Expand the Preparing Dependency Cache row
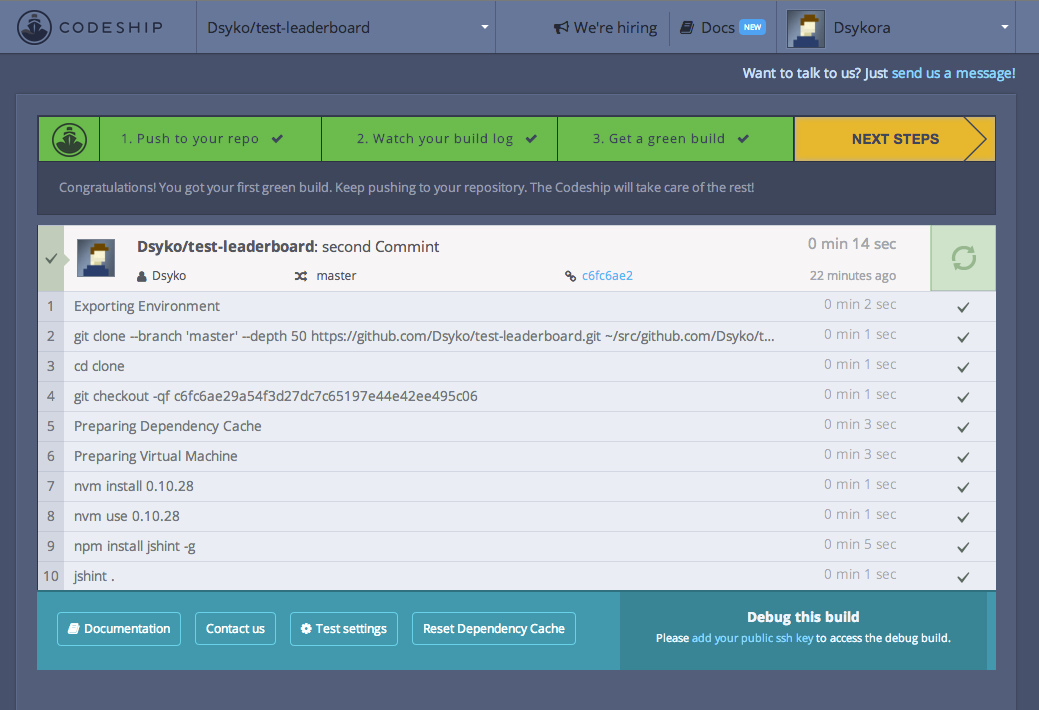This screenshot has height=710, width=1039. (517, 426)
